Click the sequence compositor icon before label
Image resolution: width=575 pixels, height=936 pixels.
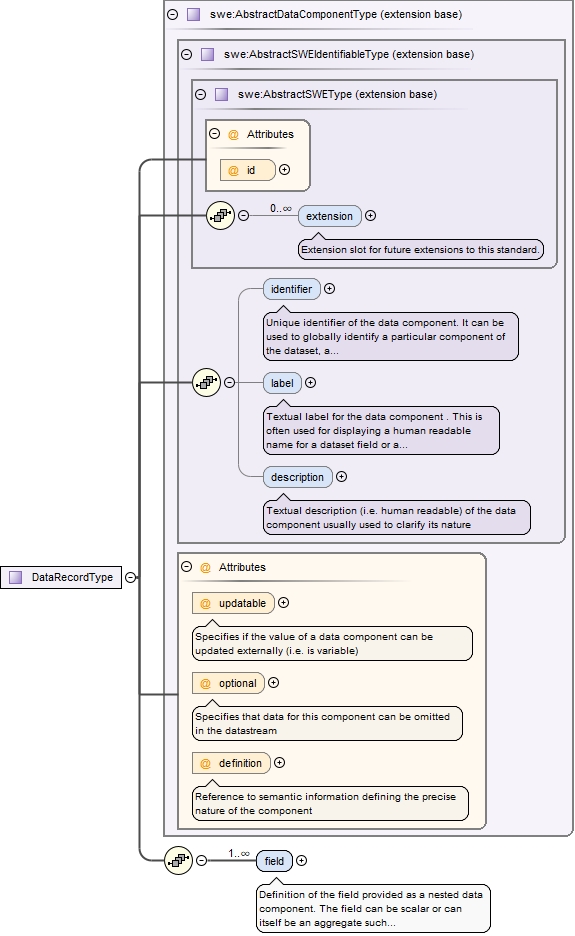pyautogui.click(x=207, y=383)
